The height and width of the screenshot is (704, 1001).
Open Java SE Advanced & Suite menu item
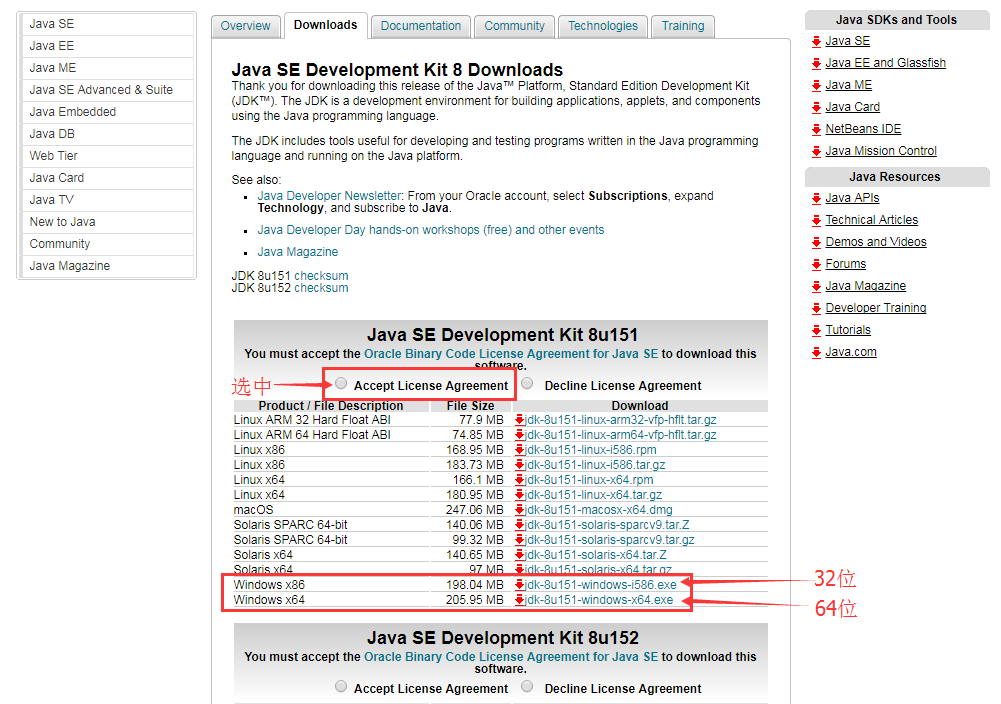coord(107,90)
